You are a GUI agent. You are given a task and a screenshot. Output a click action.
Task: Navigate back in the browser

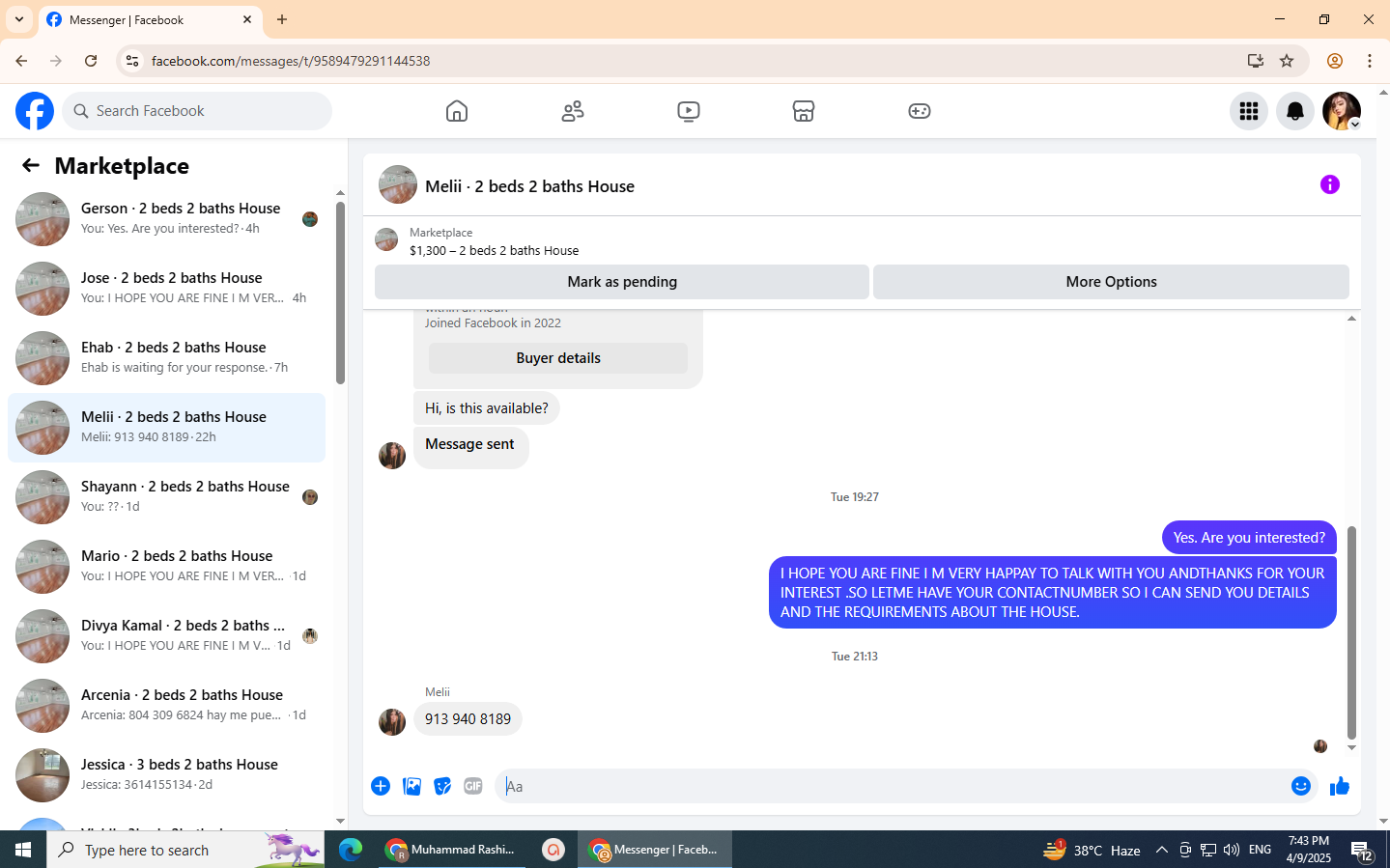click(x=21, y=61)
